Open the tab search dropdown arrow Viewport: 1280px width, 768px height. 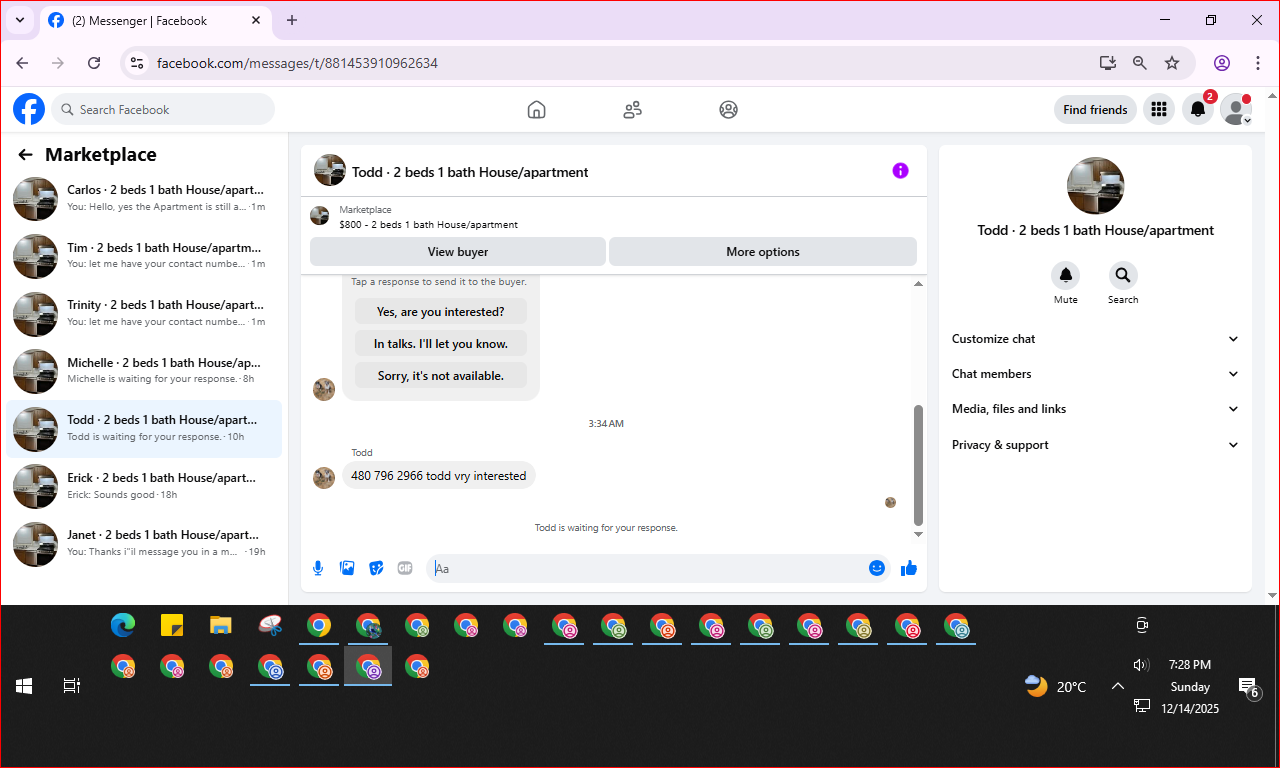tap(19, 20)
